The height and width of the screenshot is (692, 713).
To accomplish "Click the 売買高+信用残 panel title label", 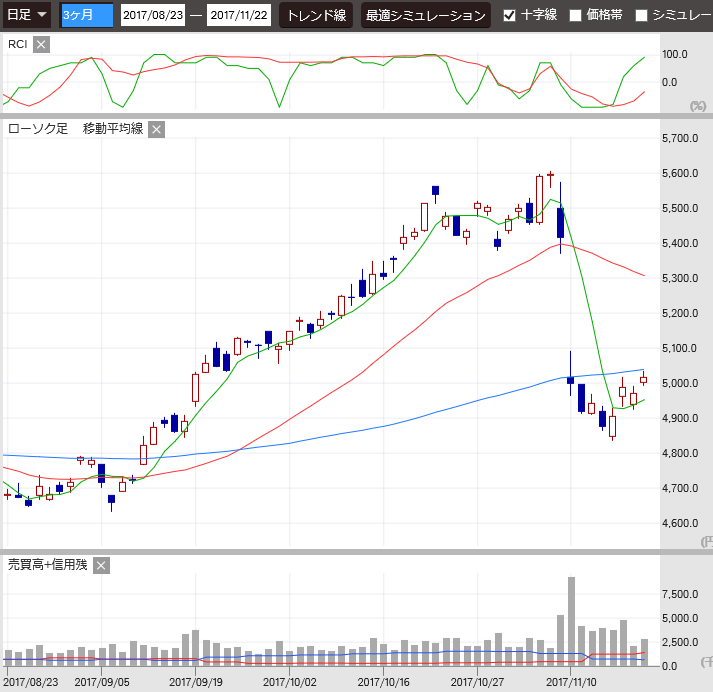I will [x=48, y=565].
